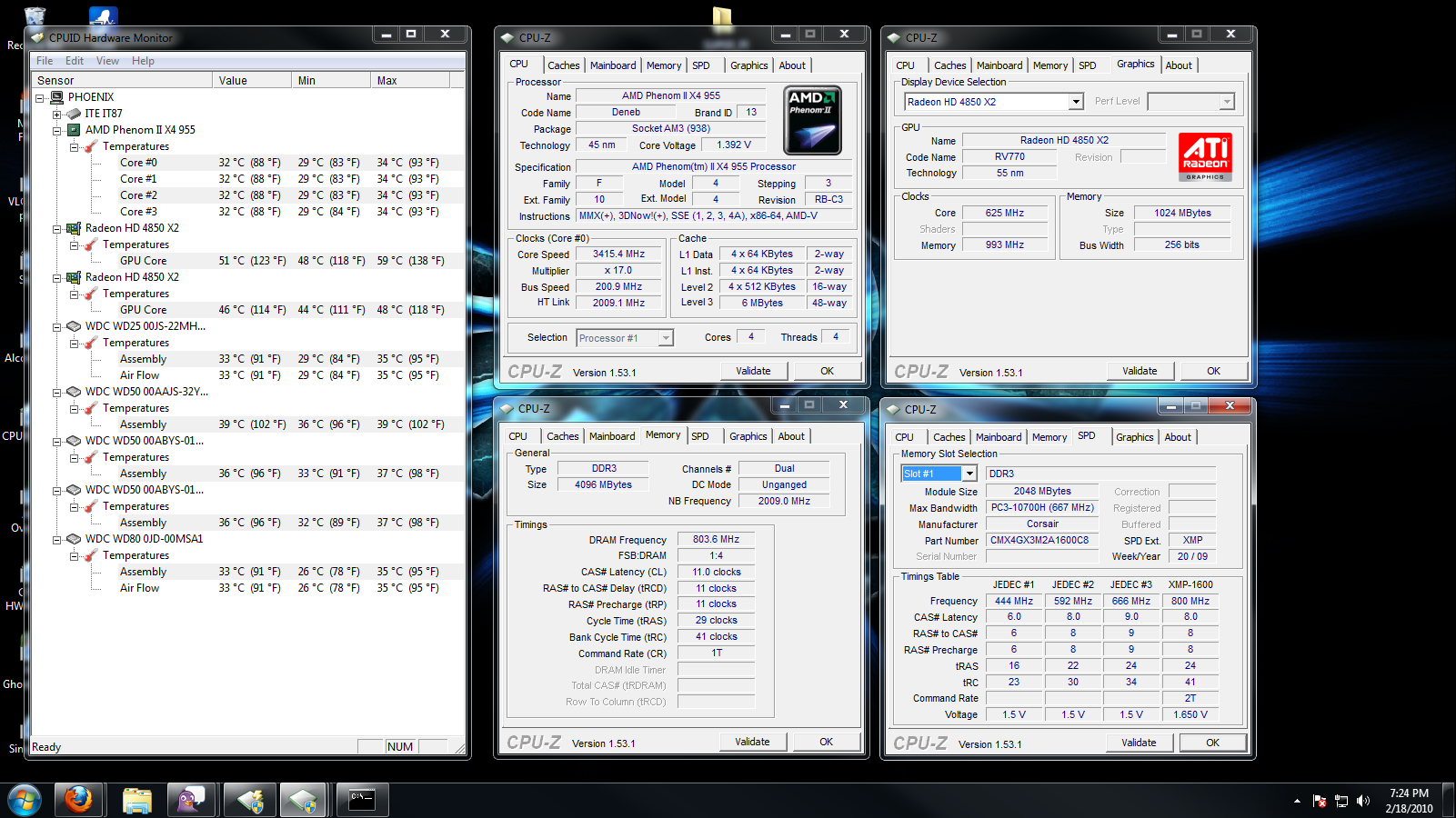The height and width of the screenshot is (818, 1456).
Task: Click the AMD Phenom II logo image
Action: tap(812, 120)
